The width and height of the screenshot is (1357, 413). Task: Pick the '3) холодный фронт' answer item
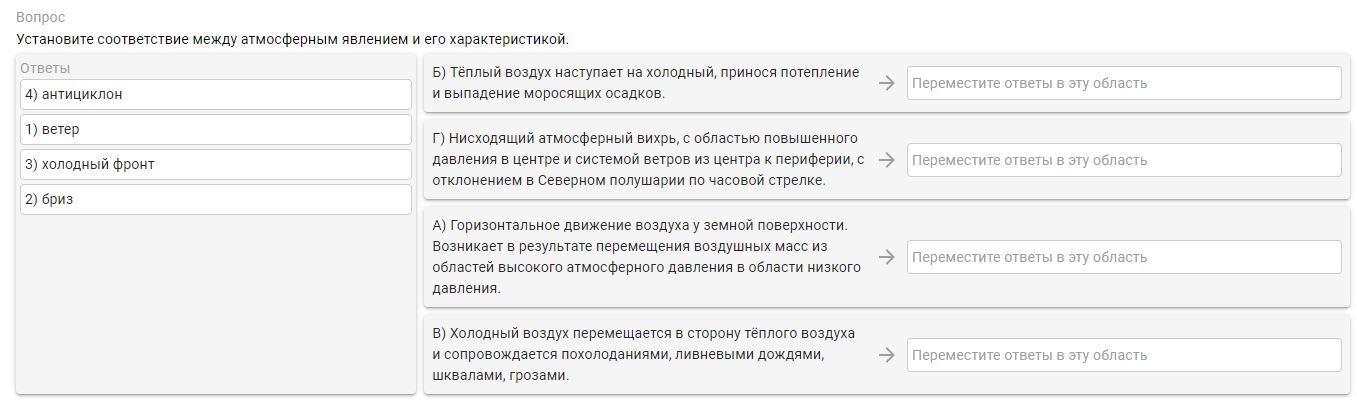(216, 164)
